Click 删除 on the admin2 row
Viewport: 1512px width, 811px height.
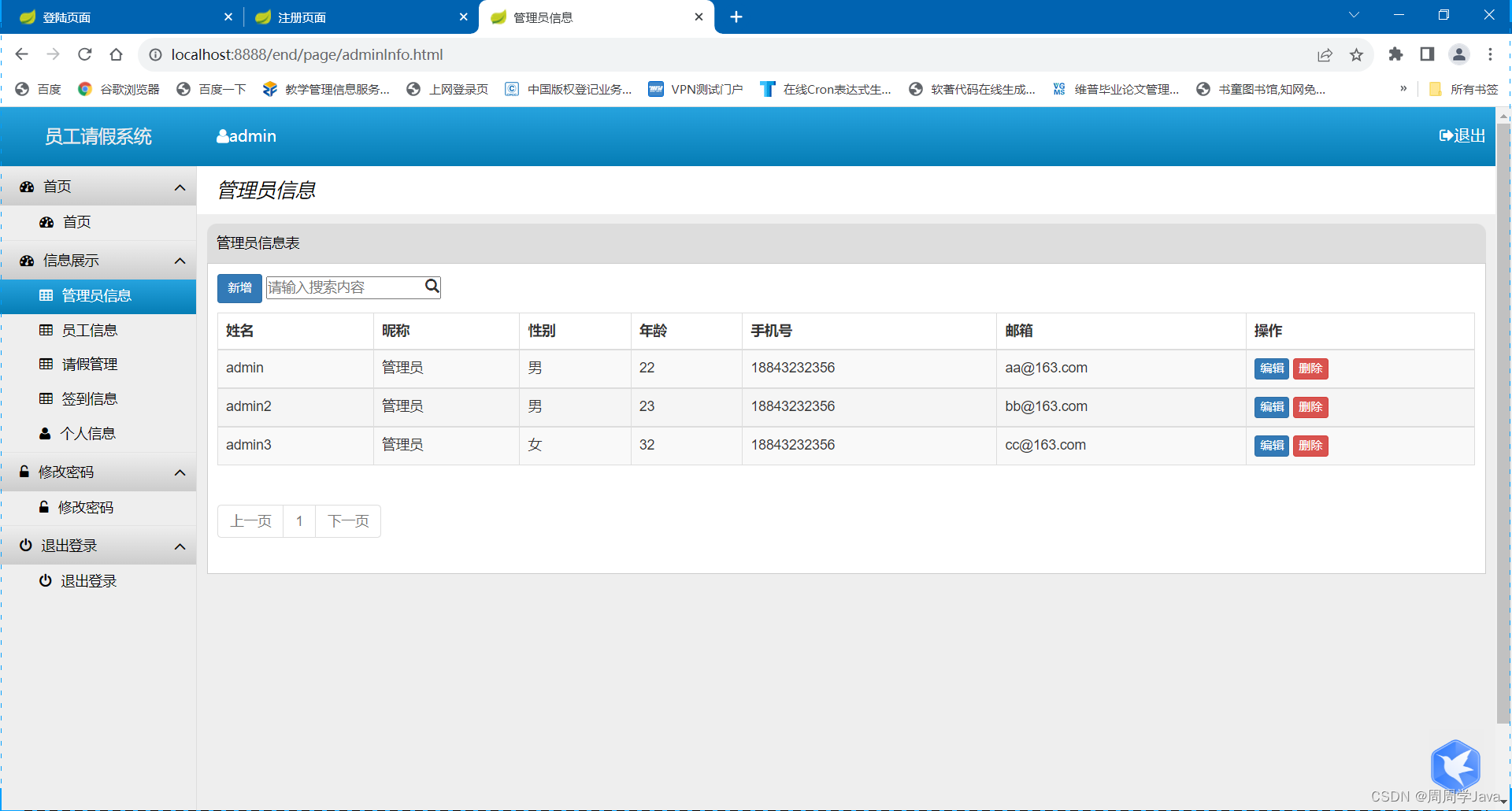1310,407
